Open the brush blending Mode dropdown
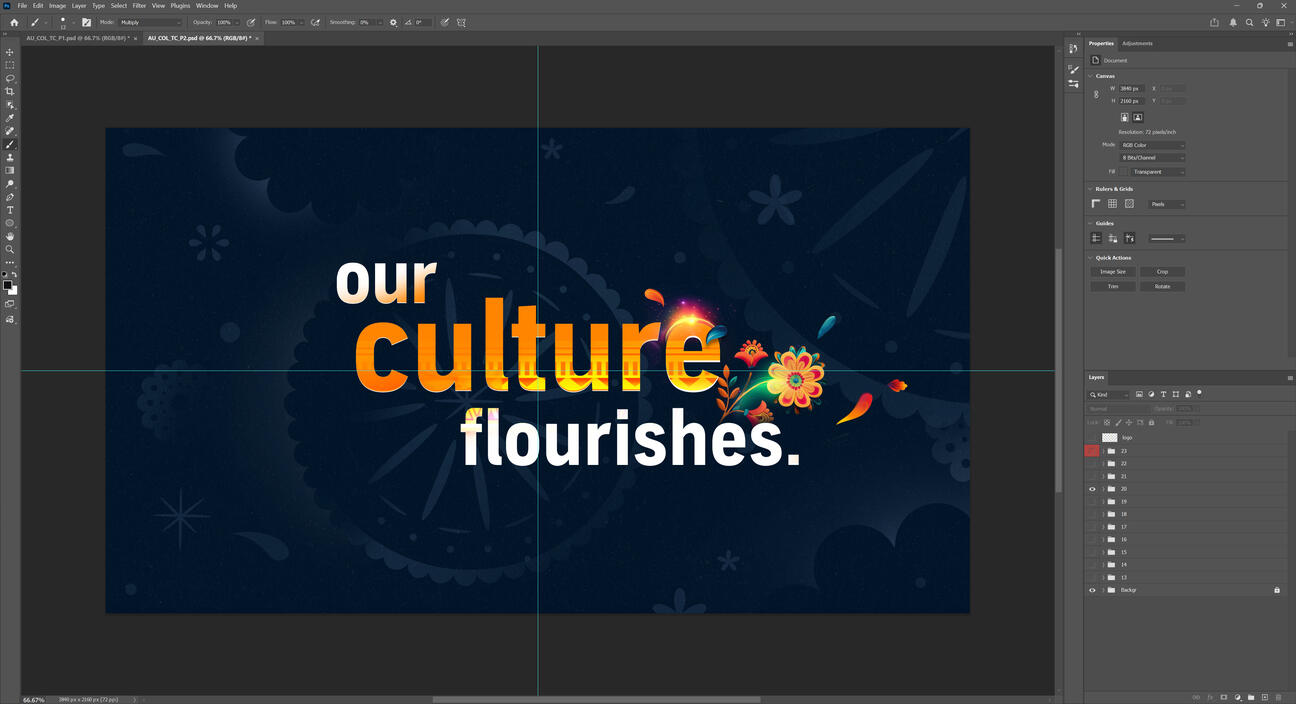Image resolution: width=1296 pixels, height=704 pixels. [x=151, y=22]
